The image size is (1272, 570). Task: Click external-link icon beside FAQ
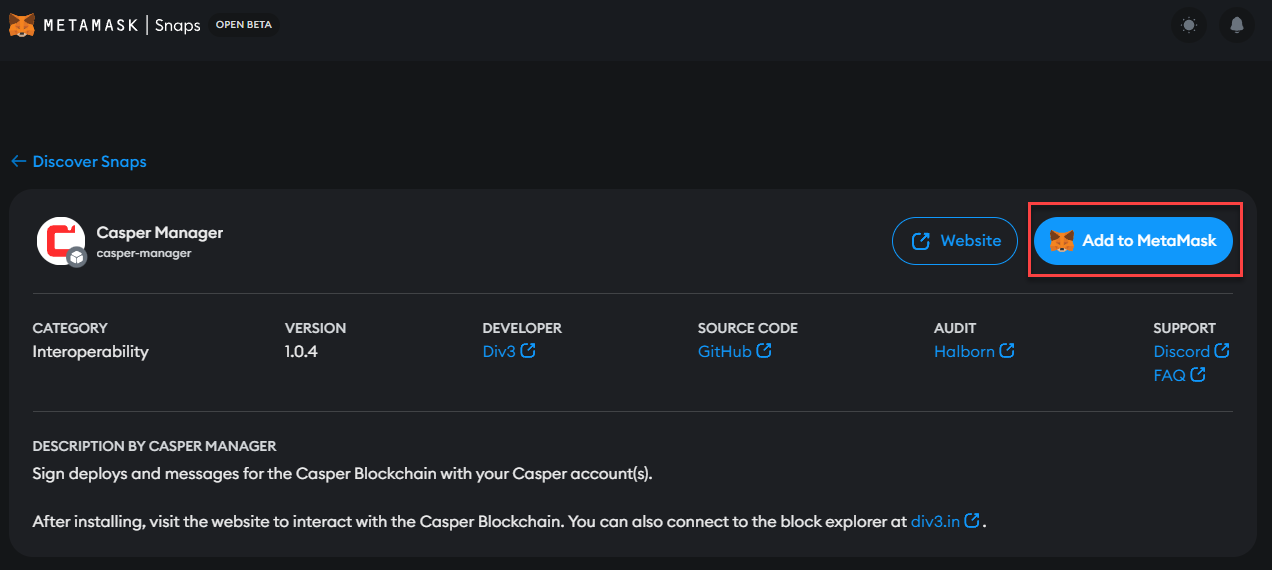(x=1198, y=375)
